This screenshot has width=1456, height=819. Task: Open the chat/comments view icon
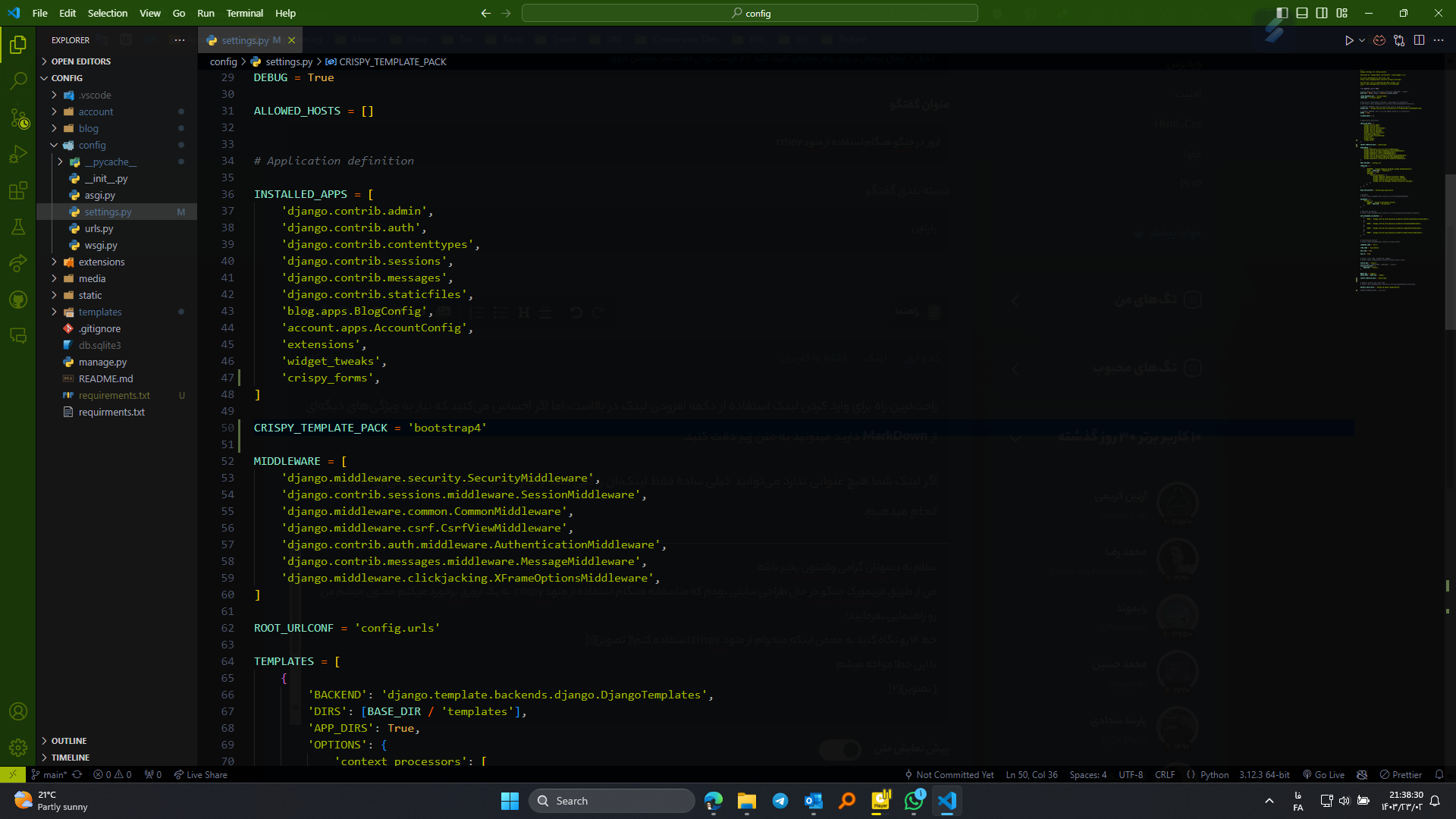[x=18, y=336]
